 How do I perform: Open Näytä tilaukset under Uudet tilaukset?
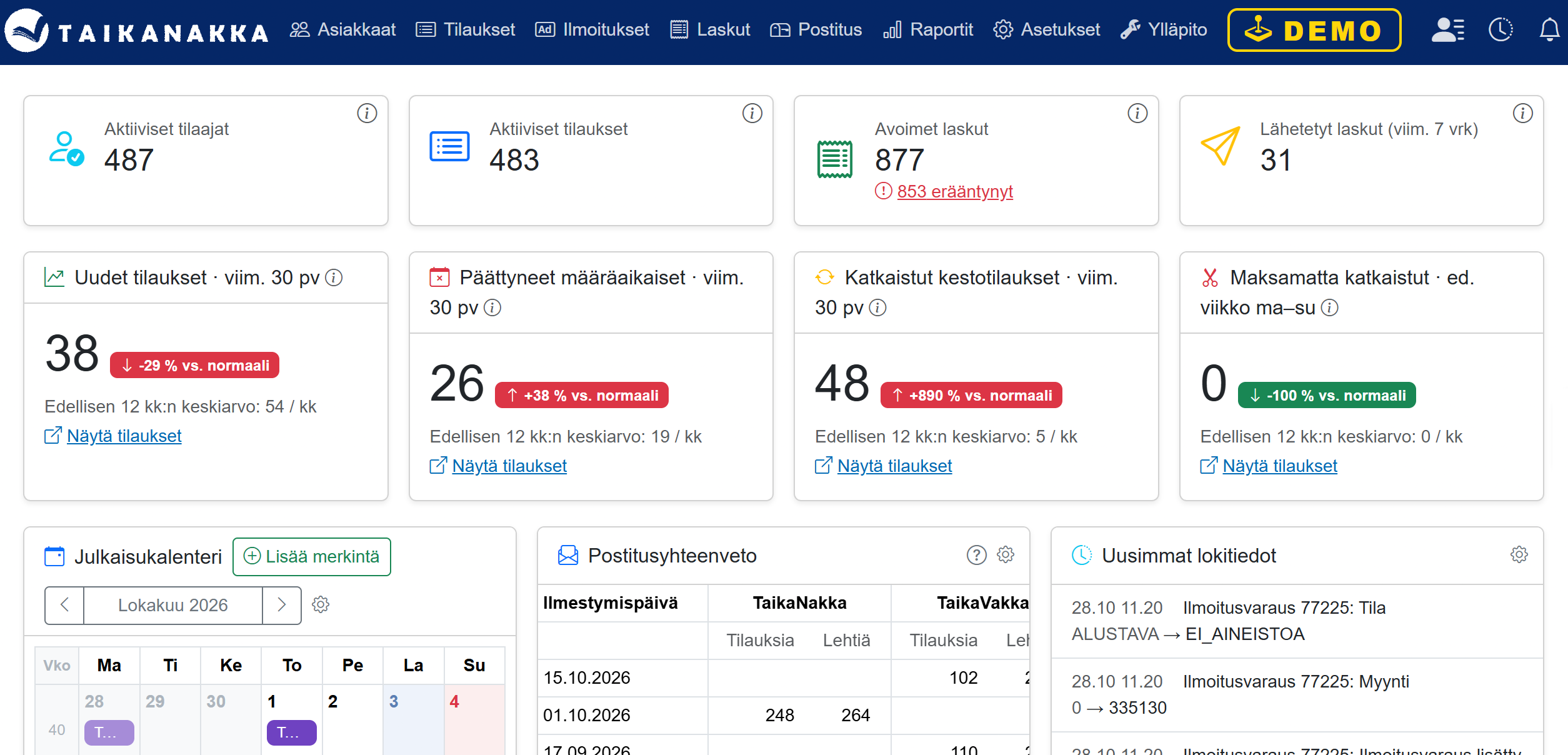click(124, 436)
